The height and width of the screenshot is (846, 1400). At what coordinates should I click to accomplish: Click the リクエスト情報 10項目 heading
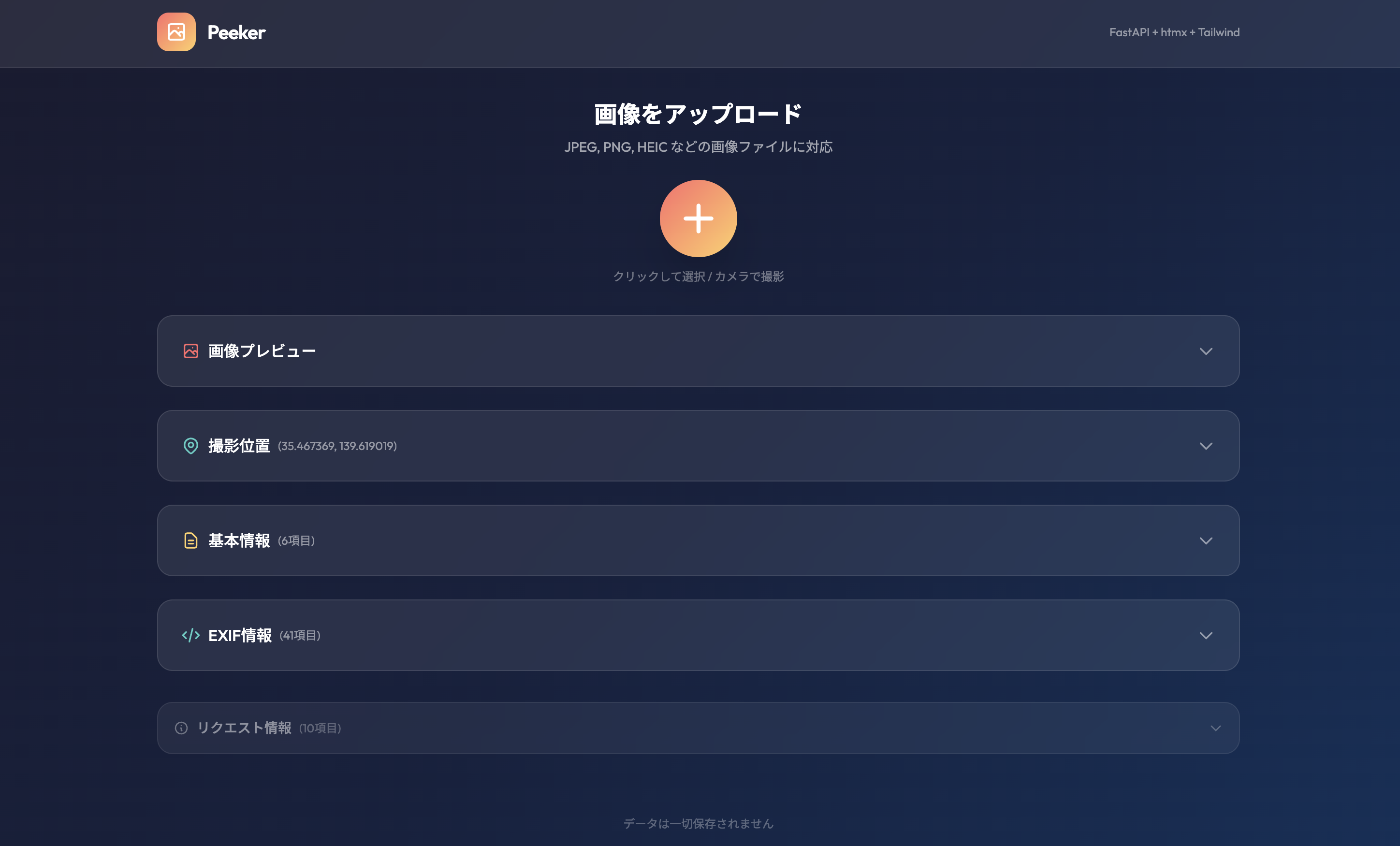(x=269, y=728)
